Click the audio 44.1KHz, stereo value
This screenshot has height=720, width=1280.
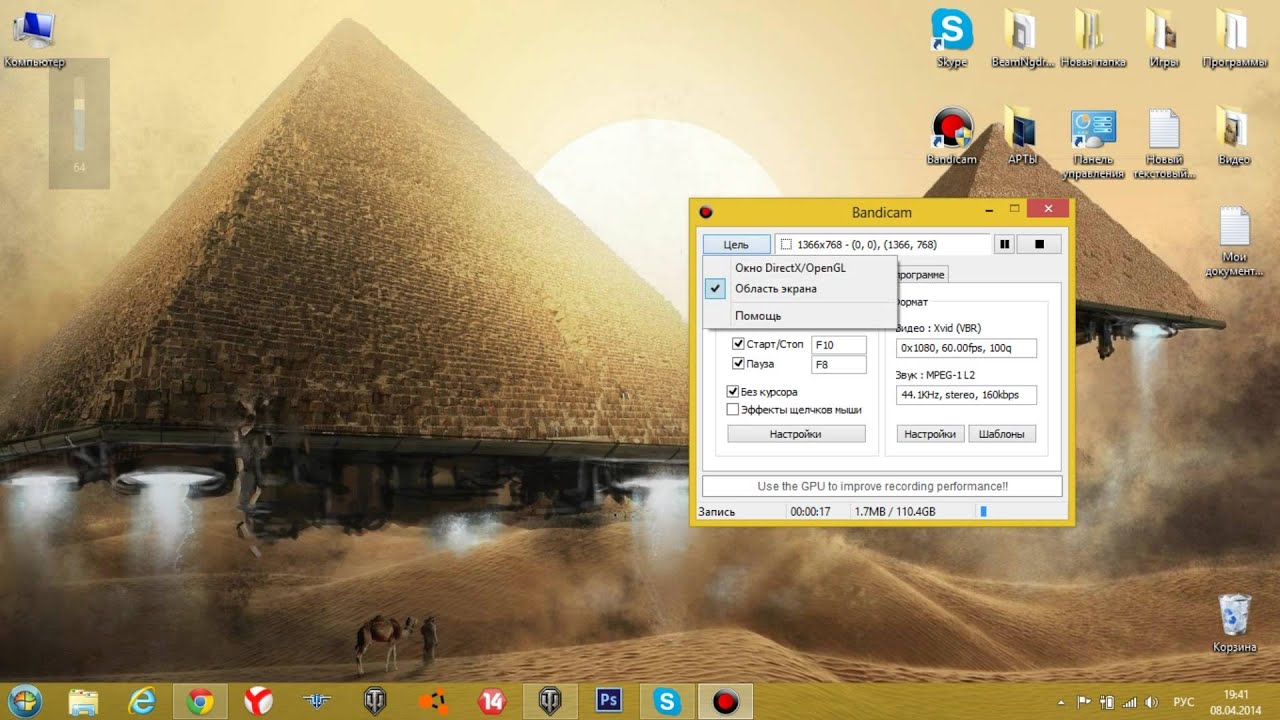pyautogui.click(x=967, y=395)
